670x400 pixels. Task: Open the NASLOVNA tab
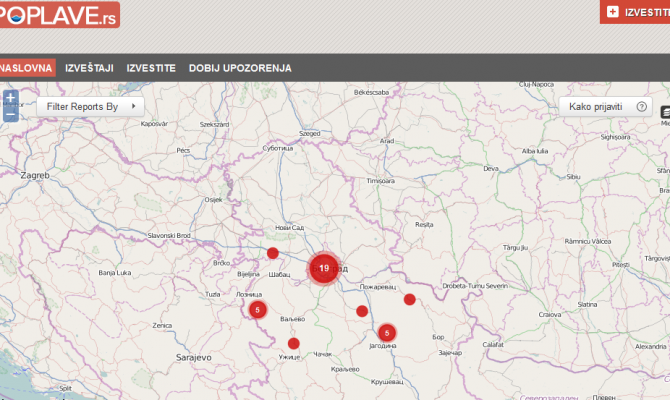[26, 68]
